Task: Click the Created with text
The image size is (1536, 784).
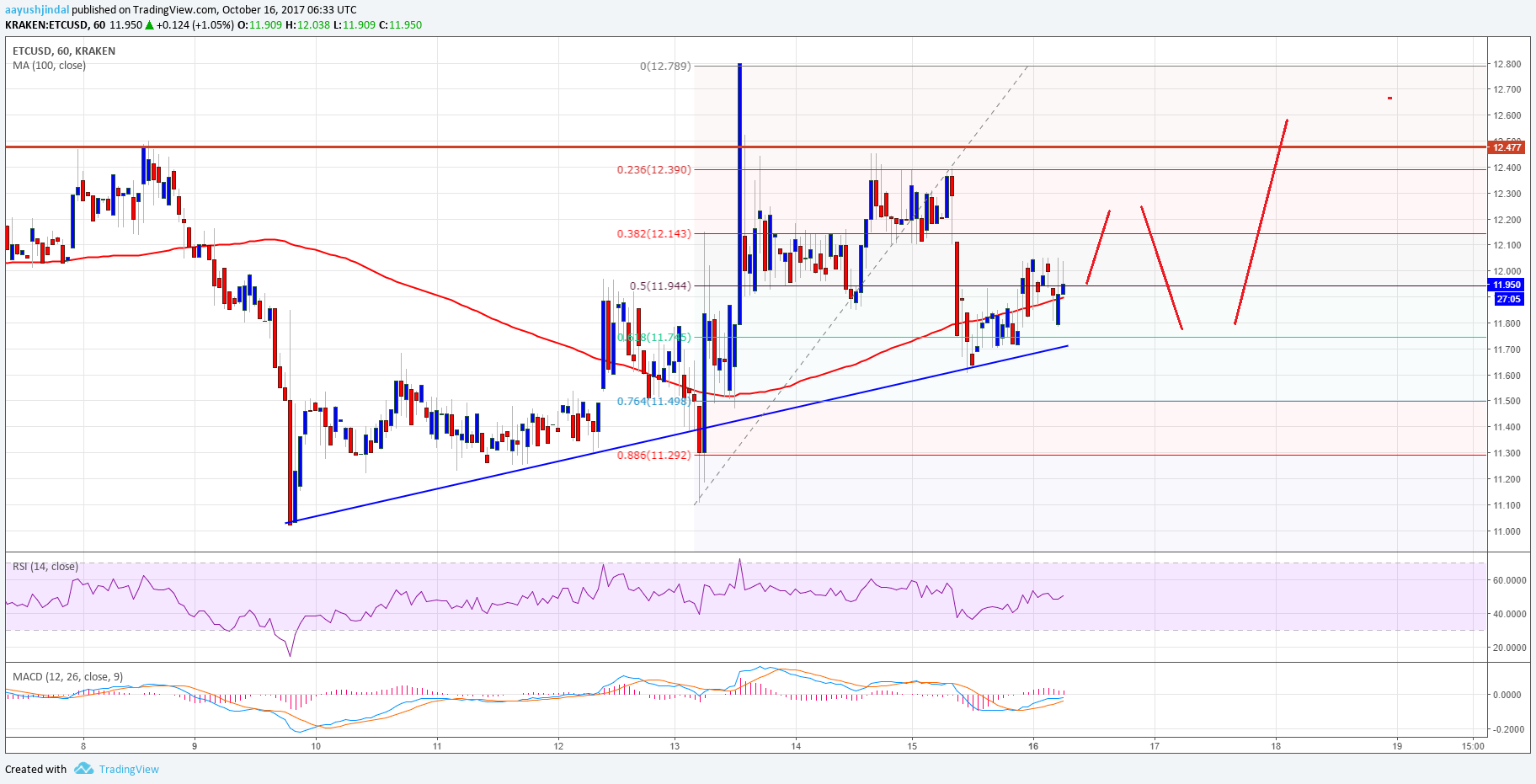Action: click(x=35, y=769)
